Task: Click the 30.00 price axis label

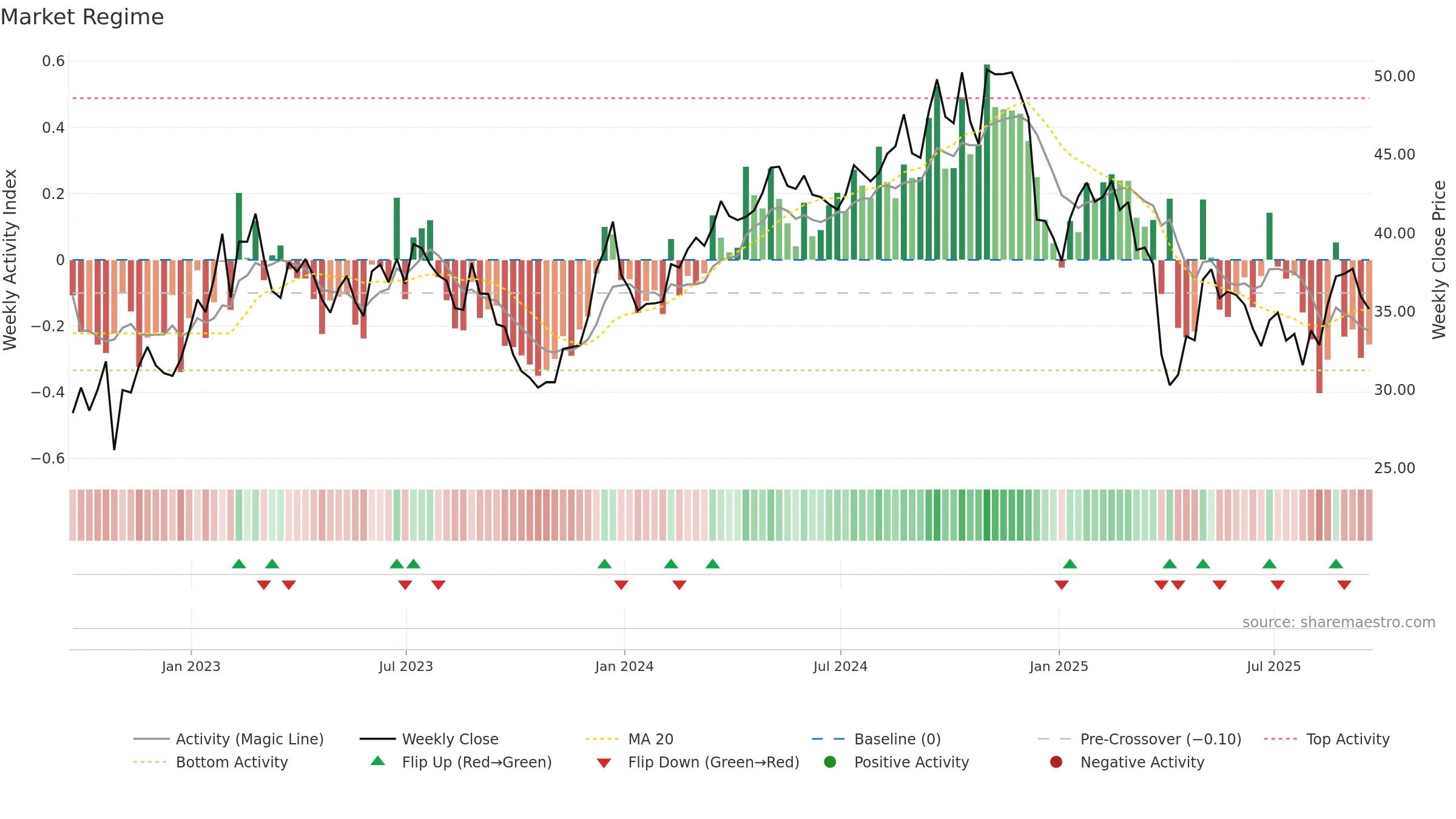Action: tap(1395, 389)
